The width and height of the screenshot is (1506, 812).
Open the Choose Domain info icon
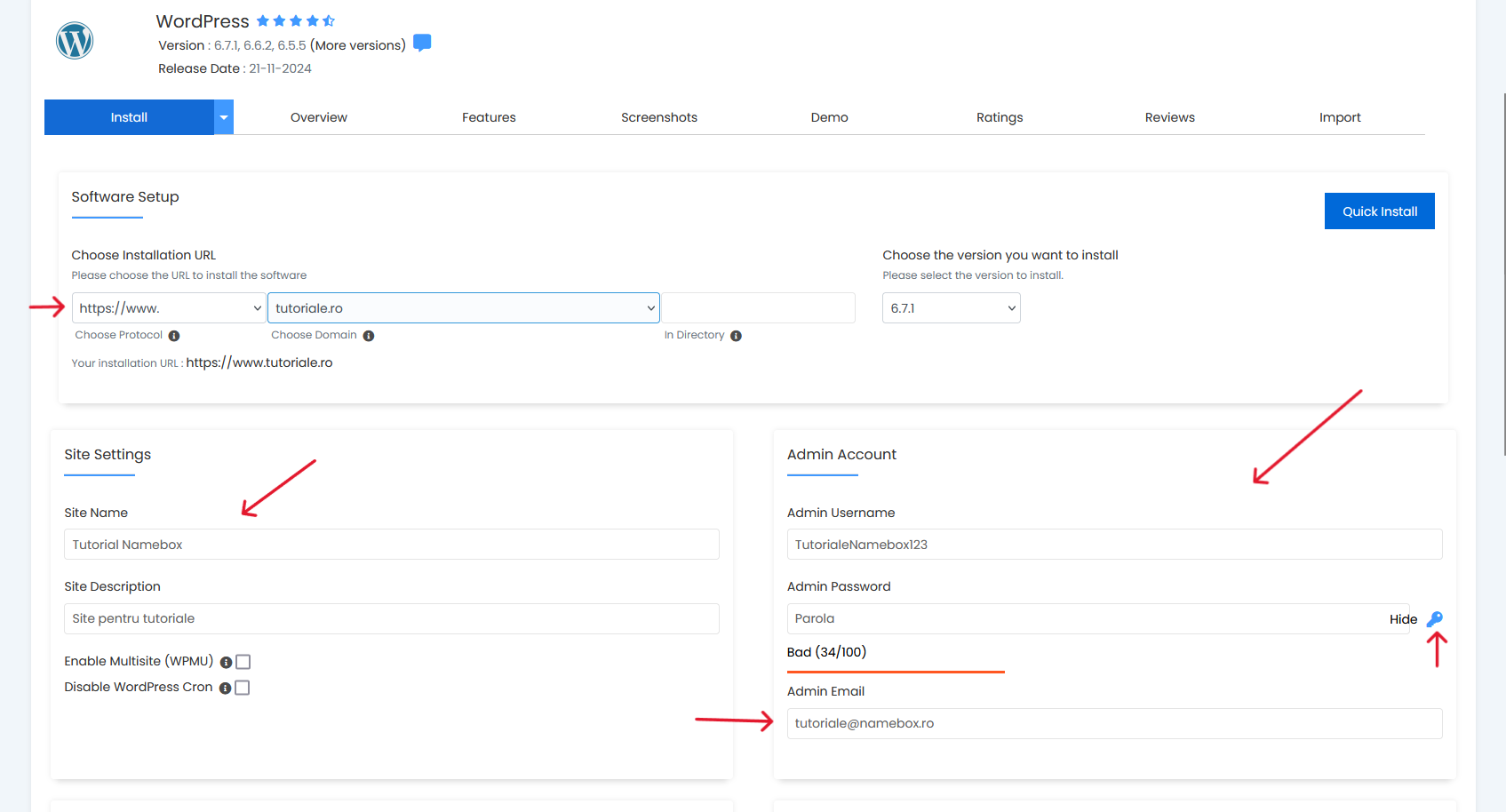[x=369, y=336]
